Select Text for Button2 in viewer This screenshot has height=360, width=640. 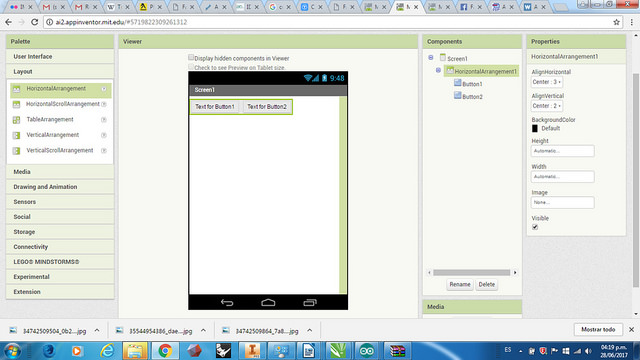(267, 107)
